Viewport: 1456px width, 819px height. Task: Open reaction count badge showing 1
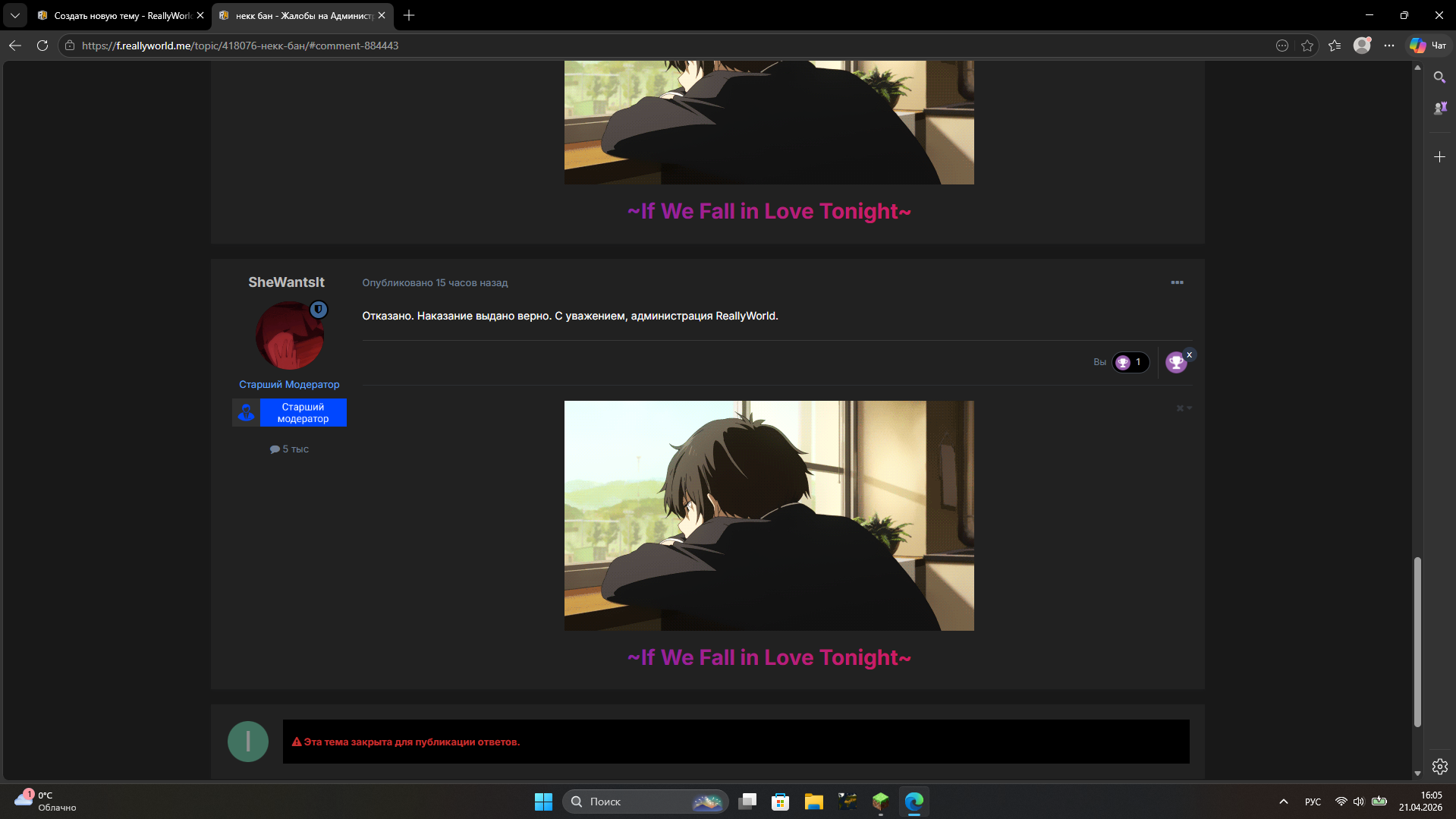[x=1130, y=363]
